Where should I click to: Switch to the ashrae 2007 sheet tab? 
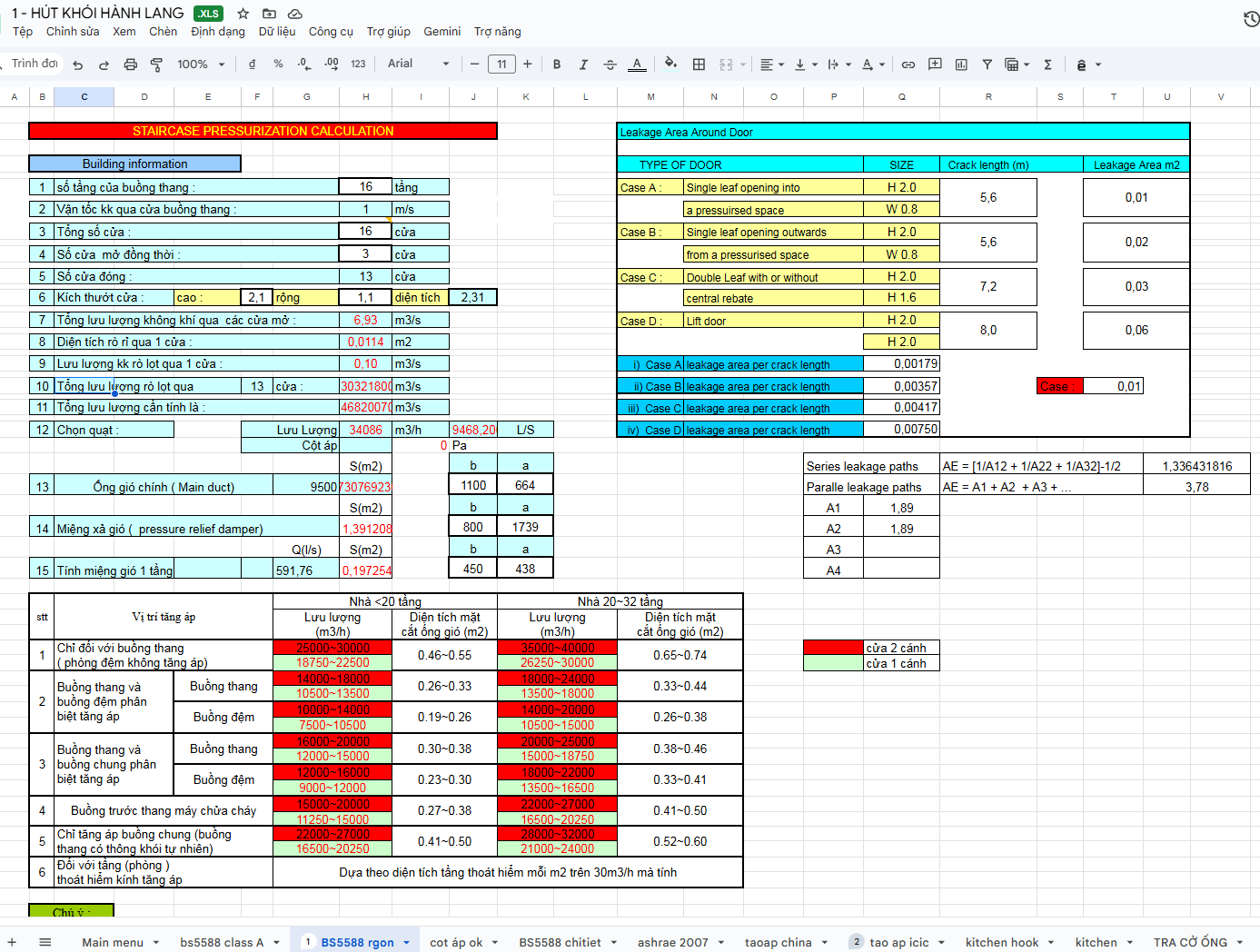[672, 942]
